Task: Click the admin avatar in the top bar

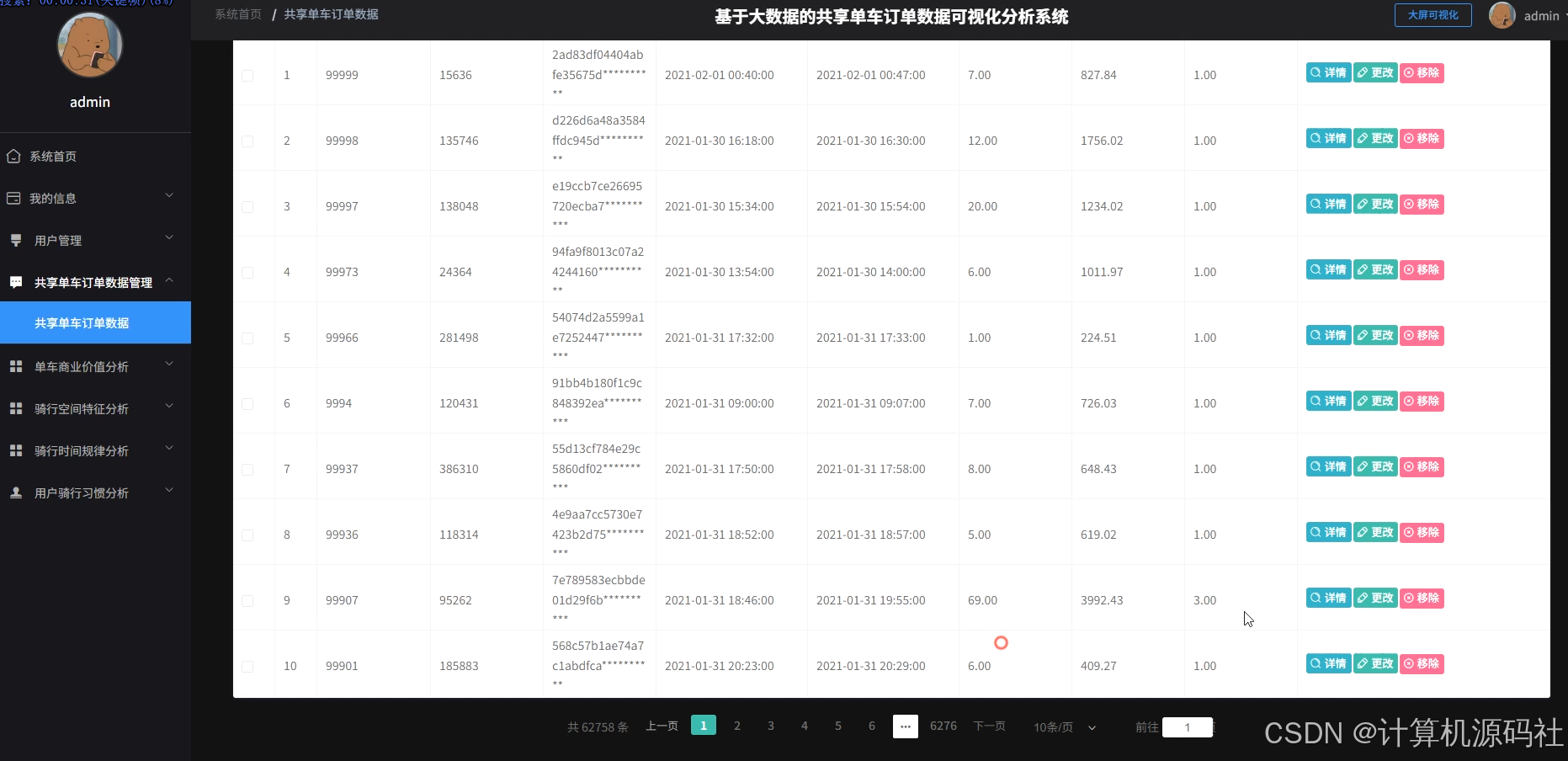Action: 1502,15
